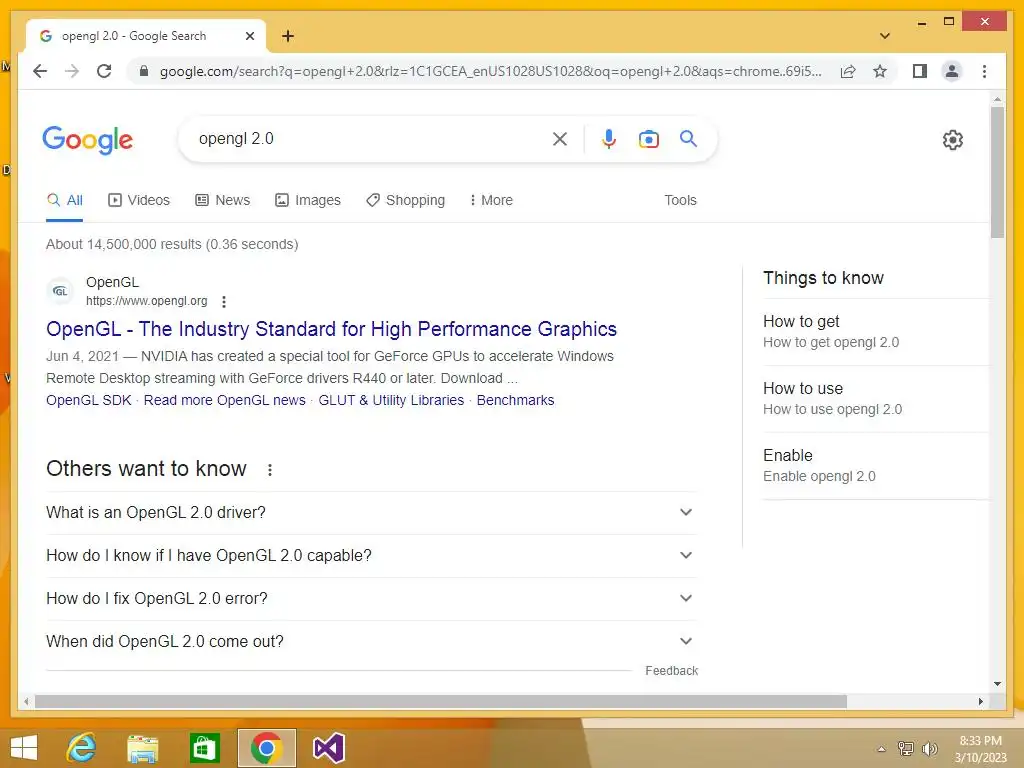Submit search with magnifier icon

coord(688,138)
